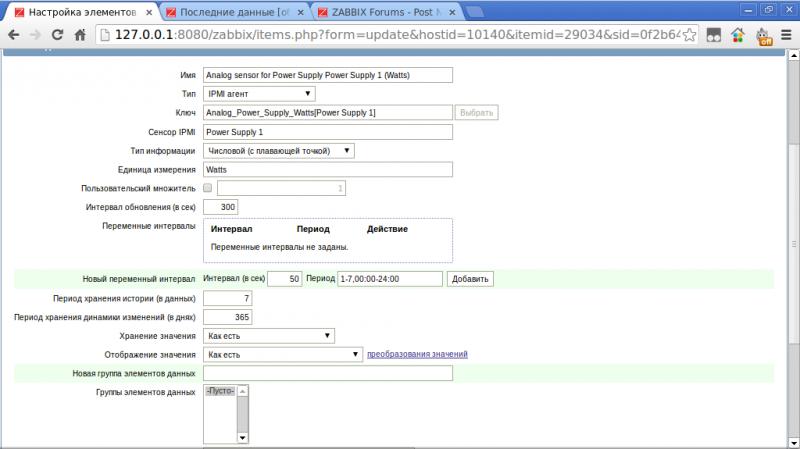Click the history storage period field showing 7

click(x=228, y=298)
